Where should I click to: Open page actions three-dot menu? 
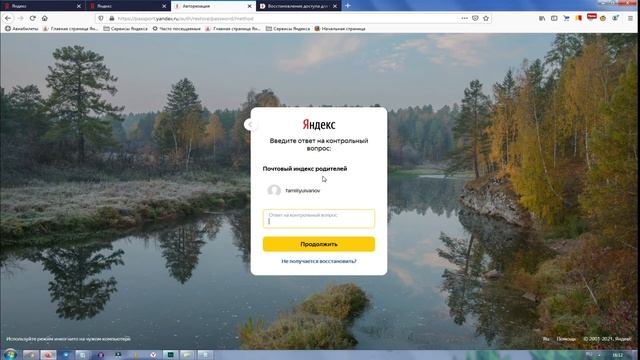(x=464, y=18)
